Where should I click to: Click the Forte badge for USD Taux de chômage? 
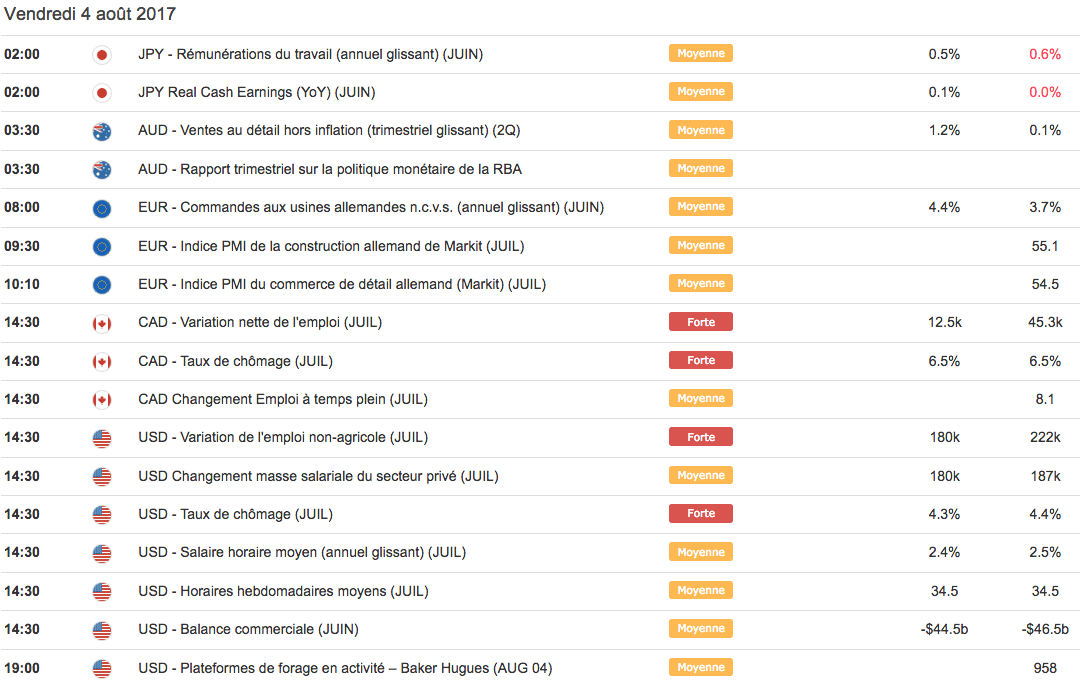(x=701, y=514)
